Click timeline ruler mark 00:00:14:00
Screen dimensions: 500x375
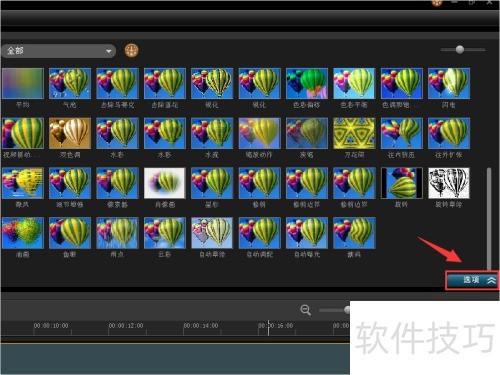pyautogui.click(x=201, y=325)
